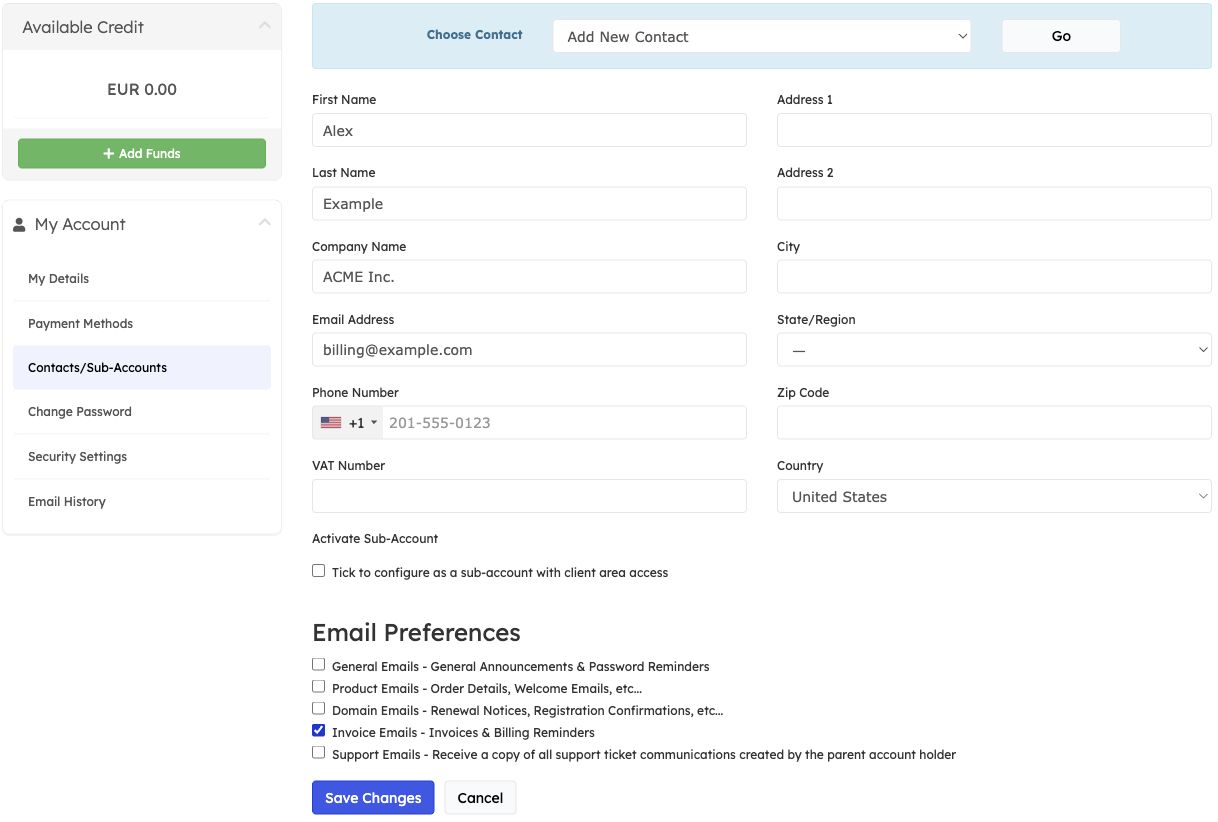Enable Domain Emails preference

(319, 708)
